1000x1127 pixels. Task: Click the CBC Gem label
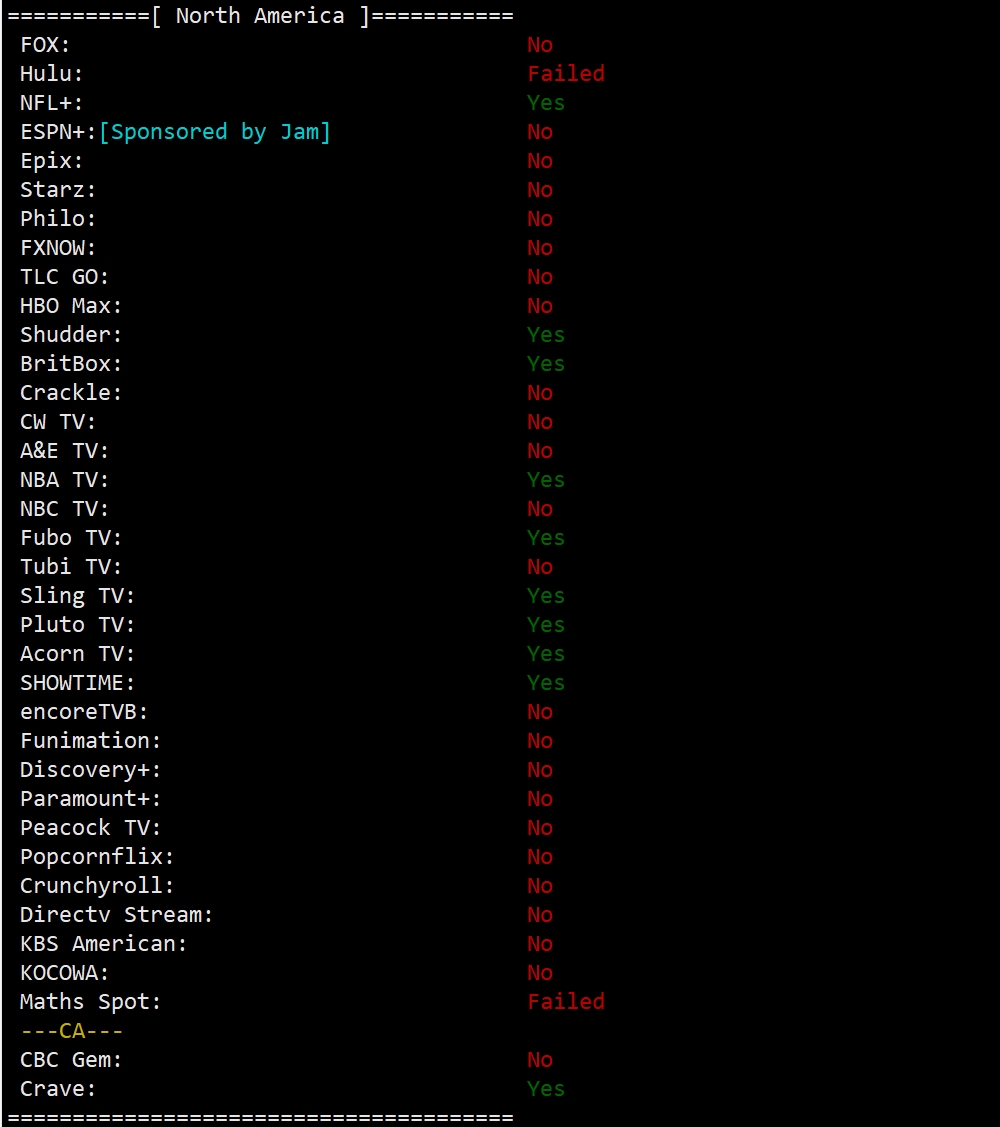71,1060
